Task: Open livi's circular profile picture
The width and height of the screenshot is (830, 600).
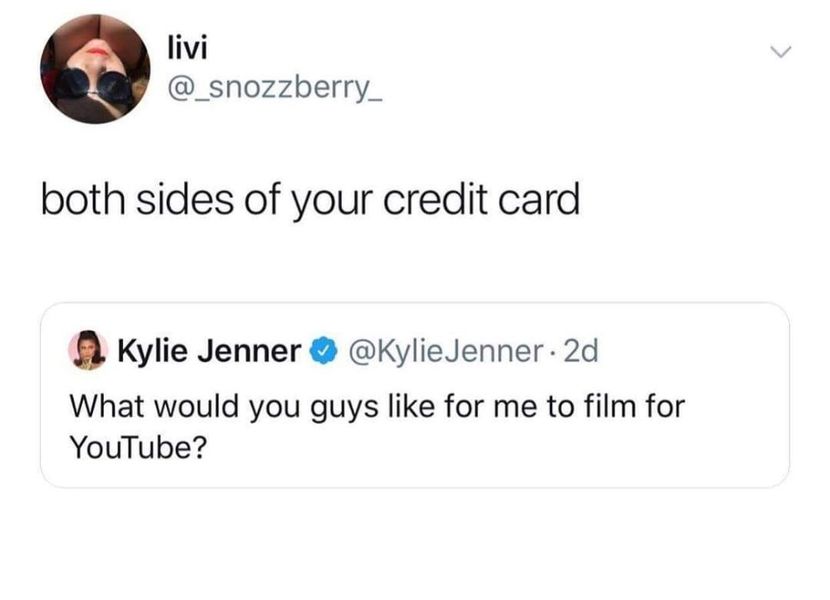Action: (x=95, y=69)
